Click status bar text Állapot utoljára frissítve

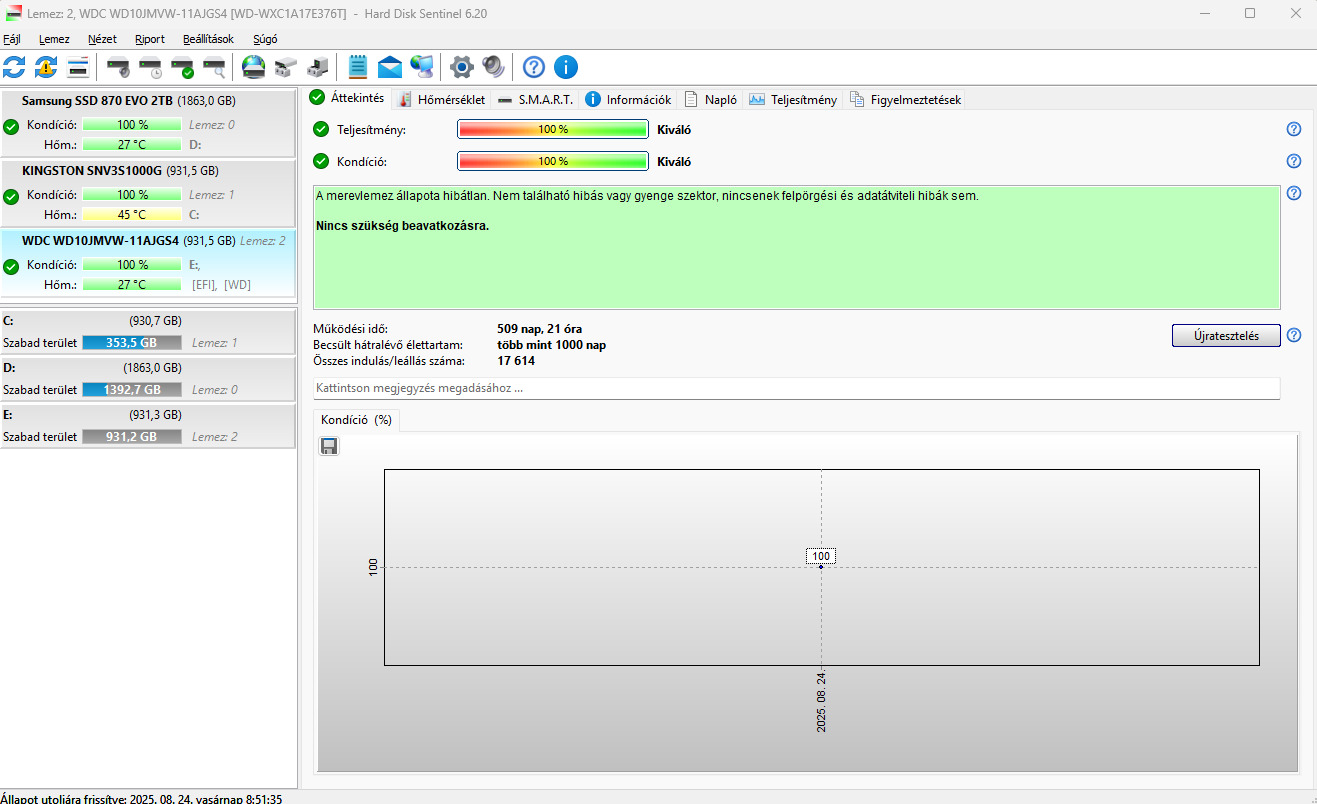[141, 799]
